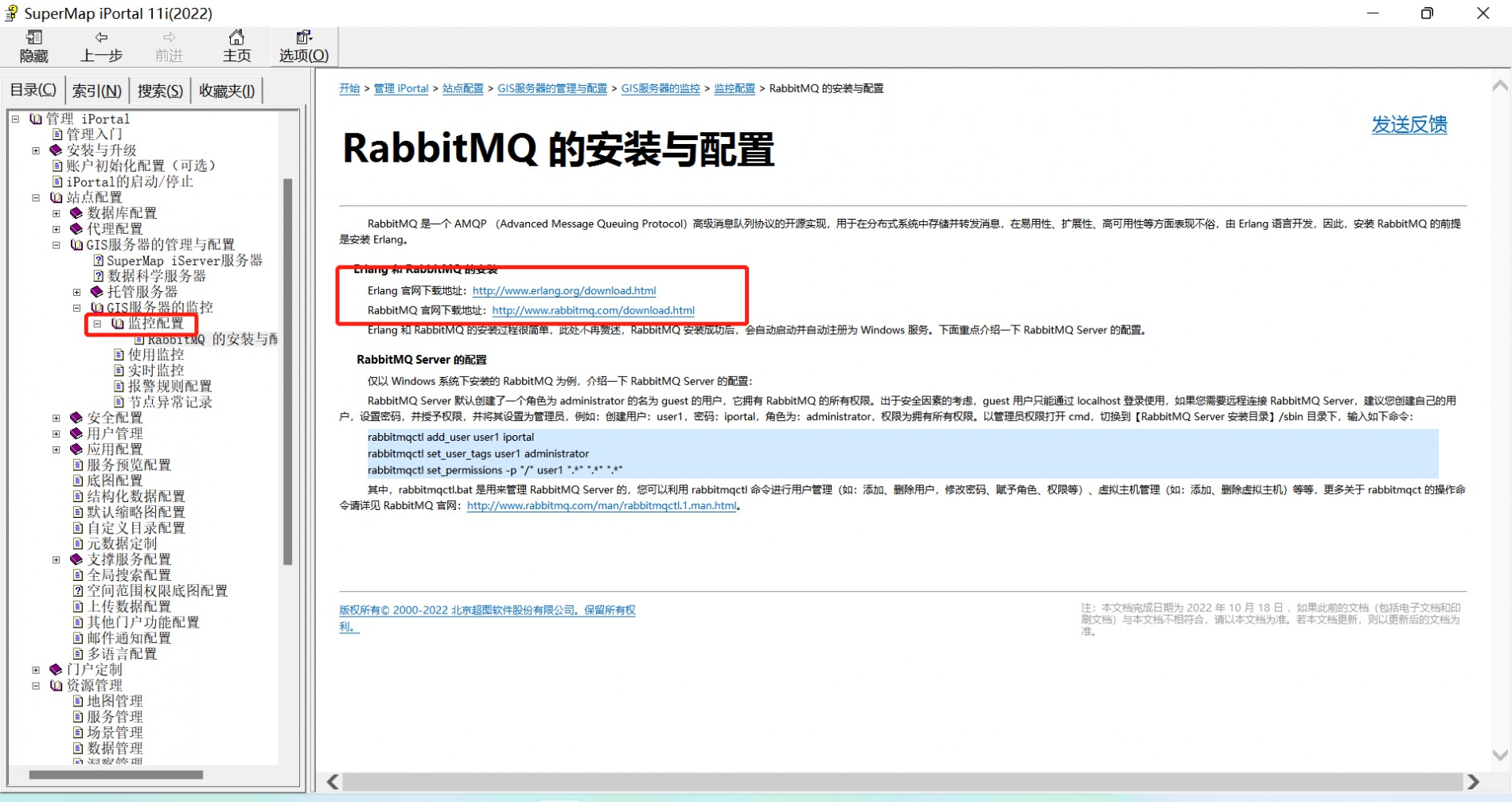
Task: Click 监控配置 breadcrumb link
Action: (735, 88)
